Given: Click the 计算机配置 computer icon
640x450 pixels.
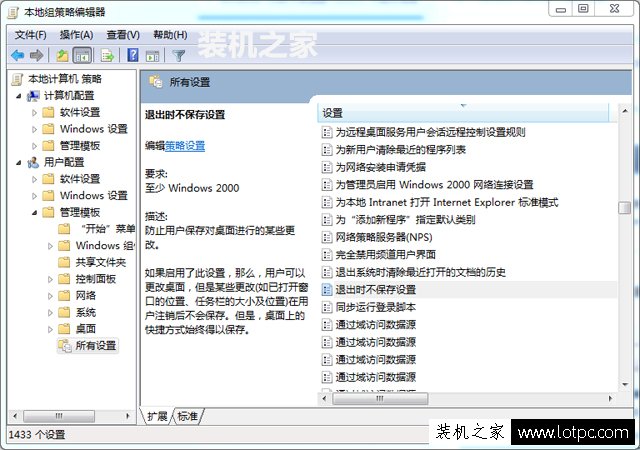Looking at the screenshot, I should pos(33,96).
